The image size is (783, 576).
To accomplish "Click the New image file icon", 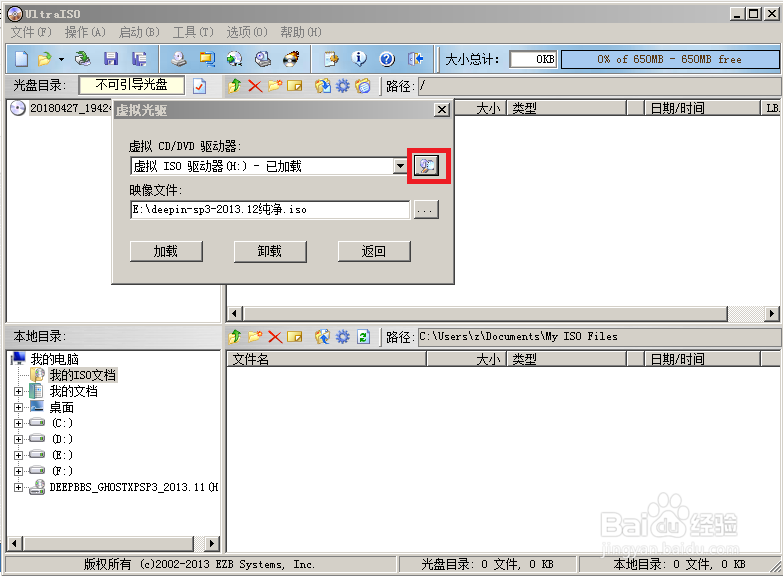I will point(21,59).
